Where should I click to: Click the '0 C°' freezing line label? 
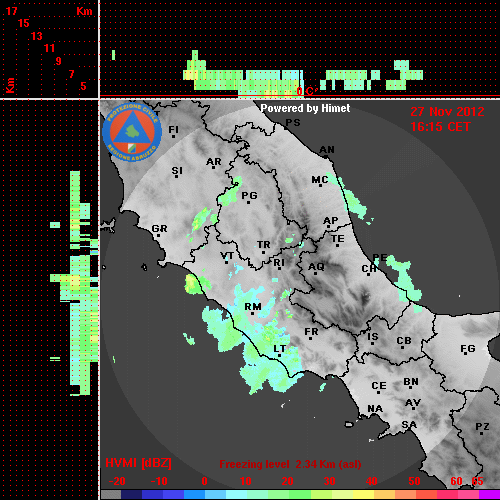(x=306, y=91)
